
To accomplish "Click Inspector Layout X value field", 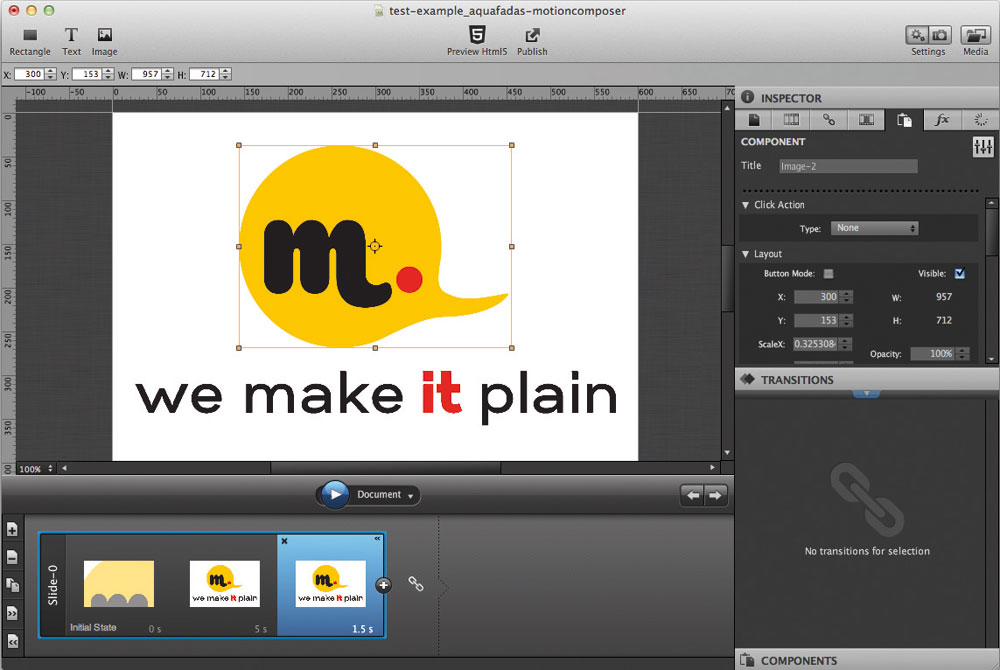I will [816, 297].
